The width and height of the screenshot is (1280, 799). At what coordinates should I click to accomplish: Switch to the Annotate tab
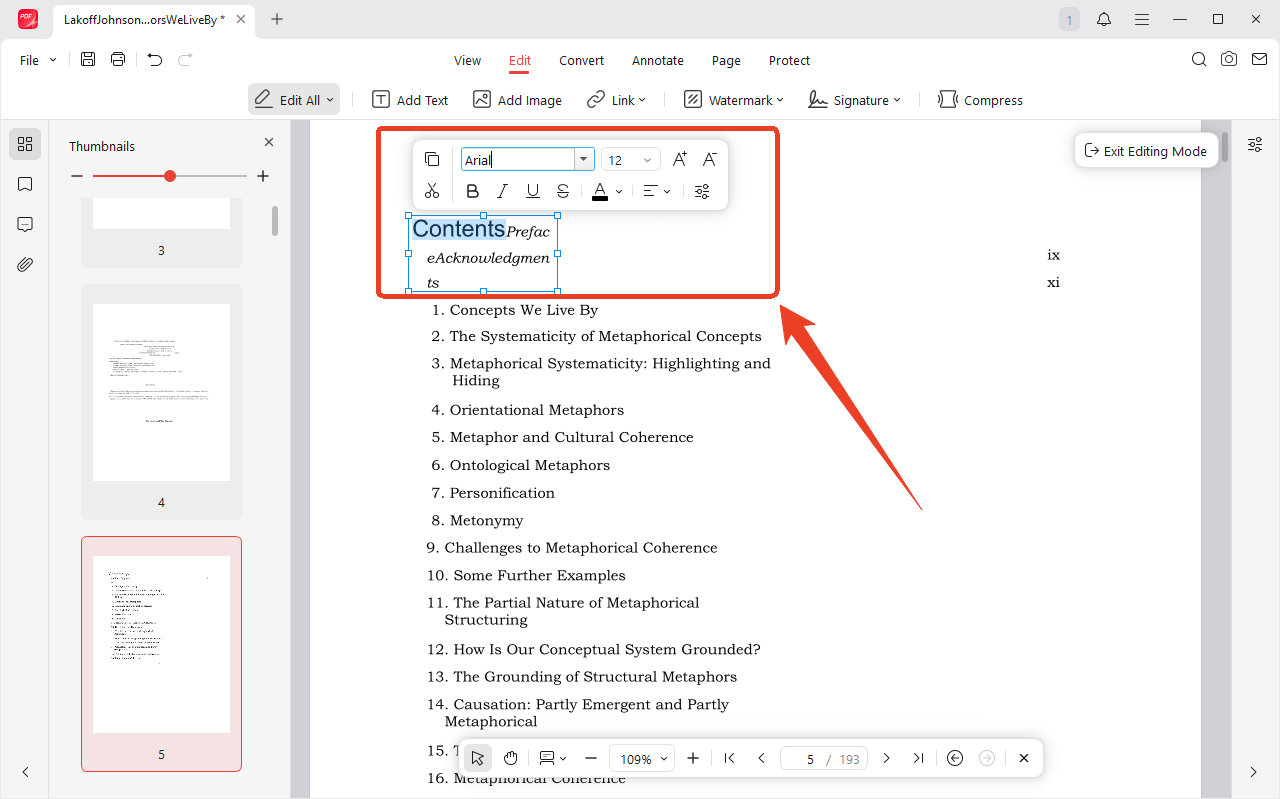(658, 60)
